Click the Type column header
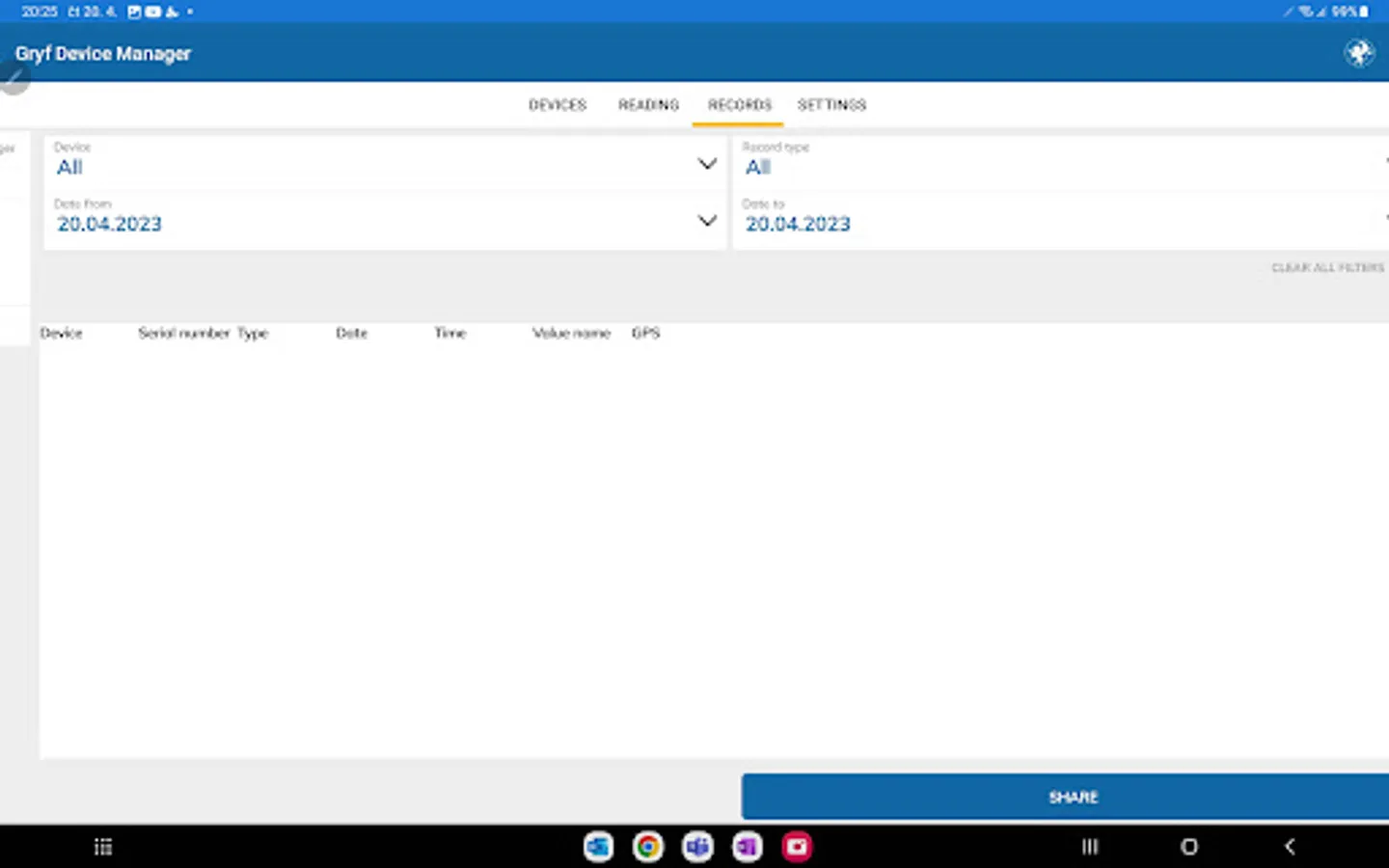Screen dimensions: 1389x868 click(x=253, y=333)
